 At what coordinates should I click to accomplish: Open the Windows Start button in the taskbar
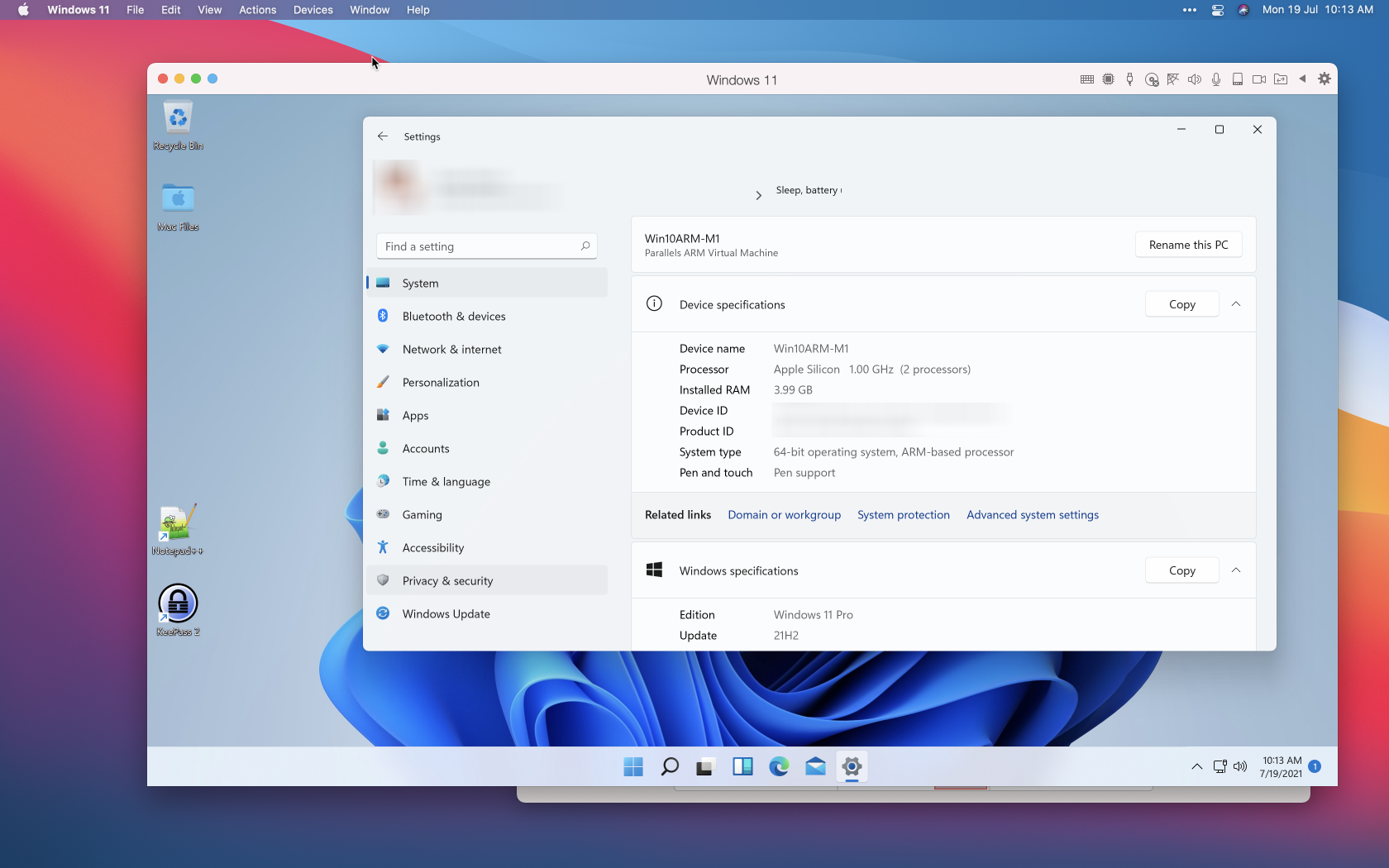click(x=633, y=767)
